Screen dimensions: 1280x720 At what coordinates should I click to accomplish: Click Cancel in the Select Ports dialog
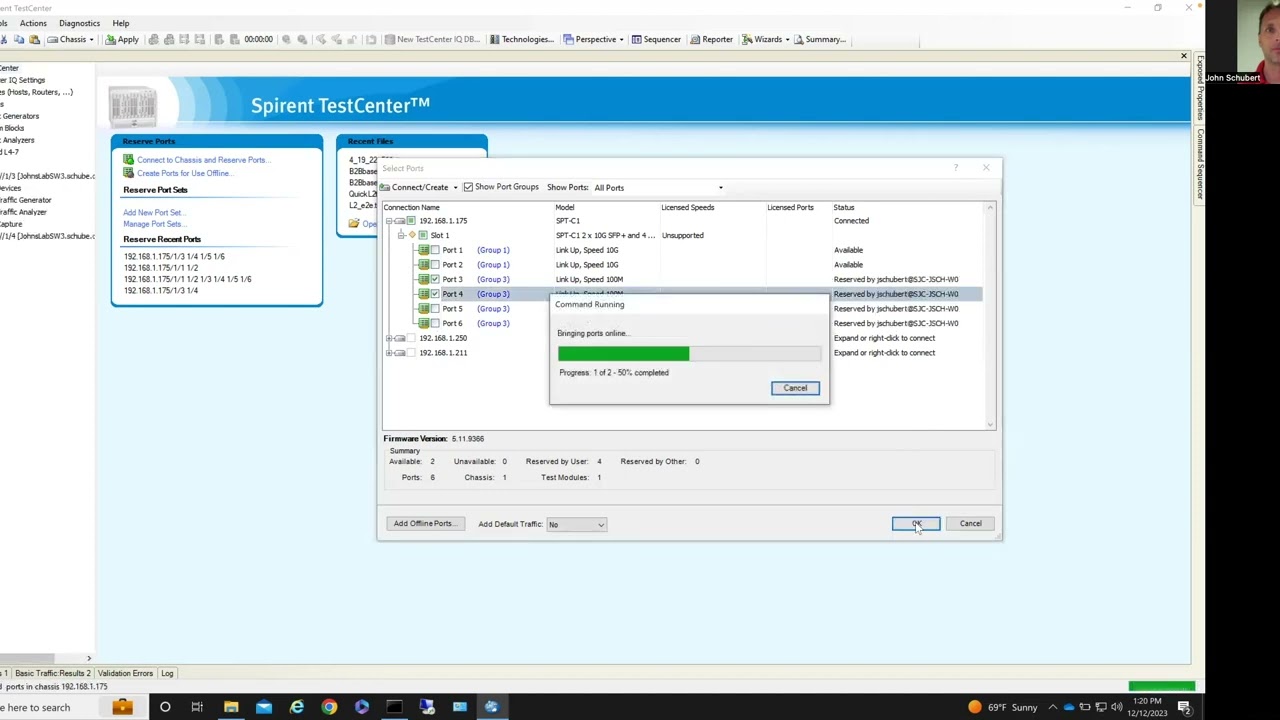point(970,524)
